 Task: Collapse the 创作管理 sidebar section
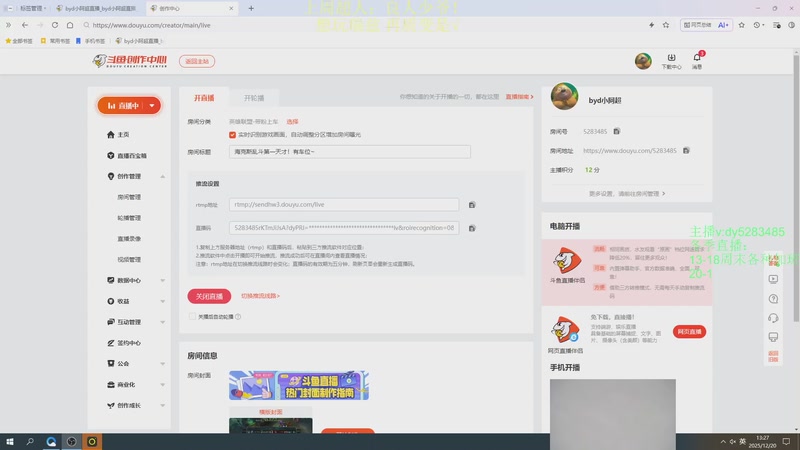click(163, 177)
